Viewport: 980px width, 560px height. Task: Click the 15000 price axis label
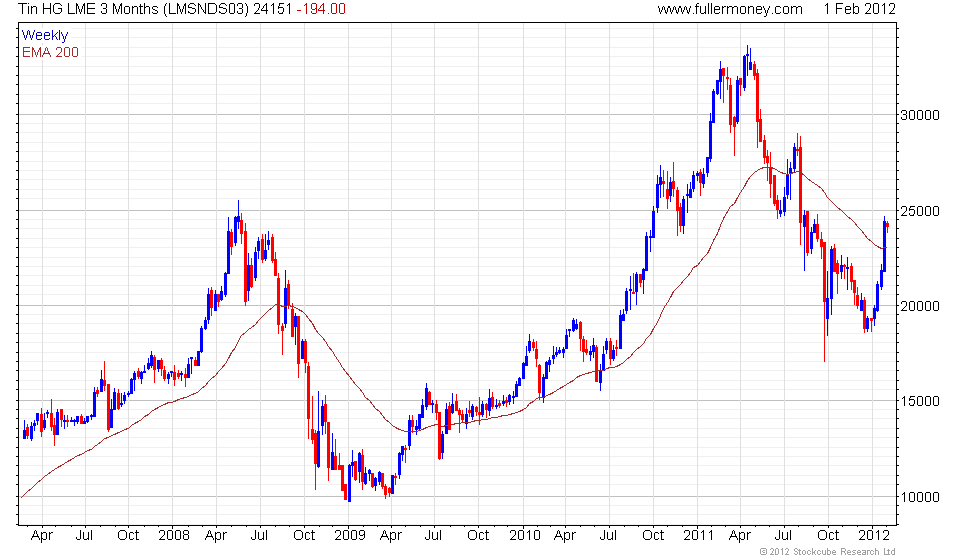(x=919, y=401)
